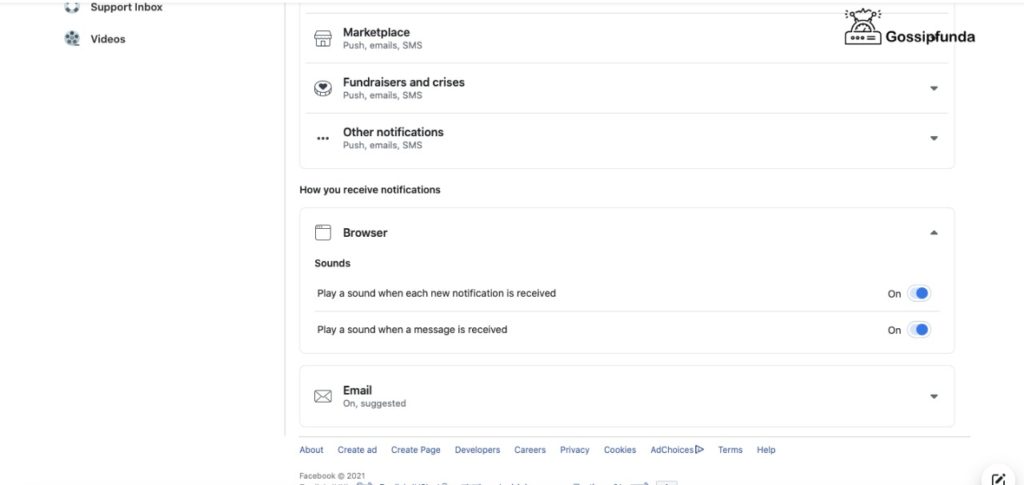
Task: Expand Other notifications options
Action: coord(934,138)
